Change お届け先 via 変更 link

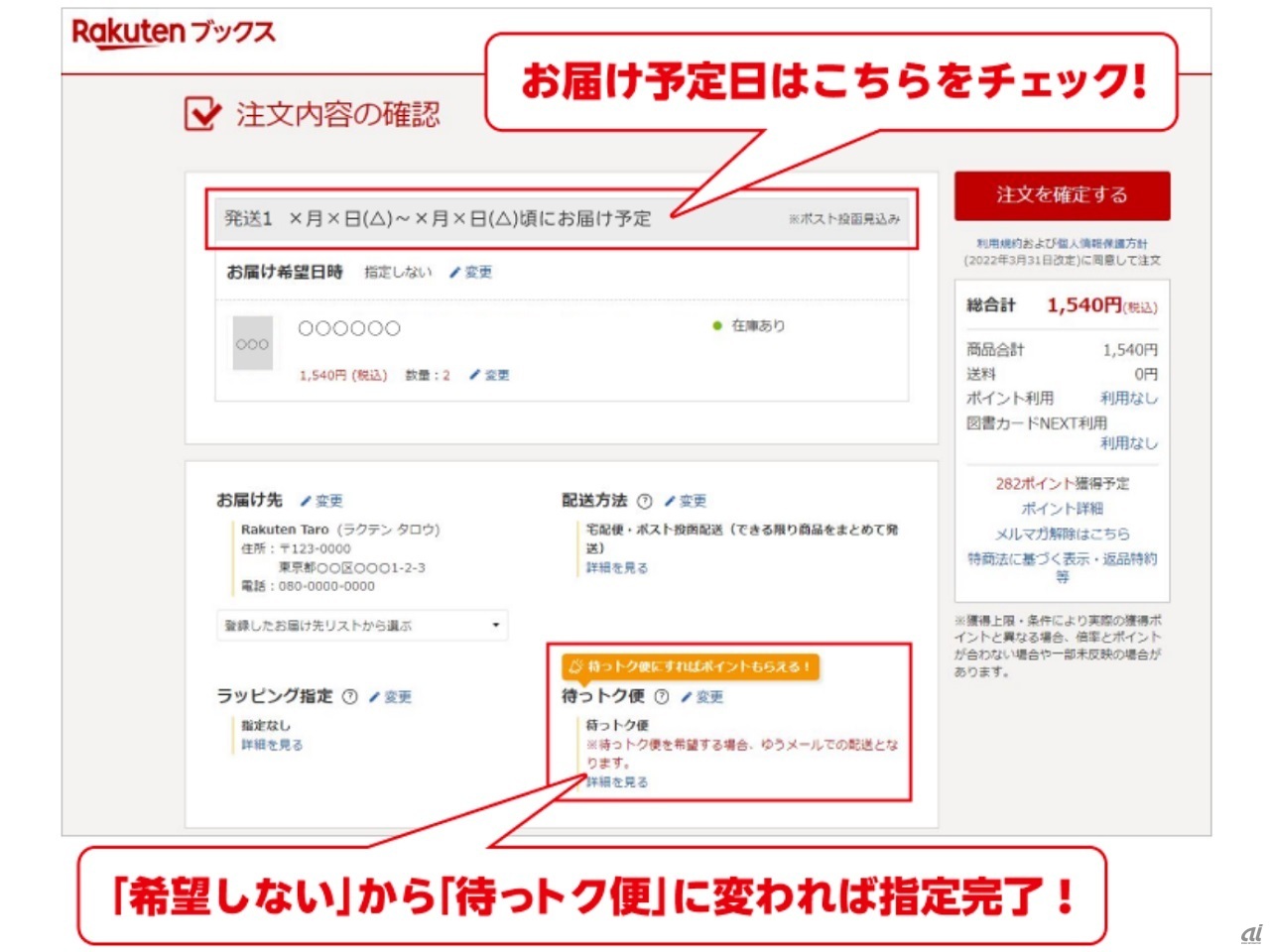[329, 501]
